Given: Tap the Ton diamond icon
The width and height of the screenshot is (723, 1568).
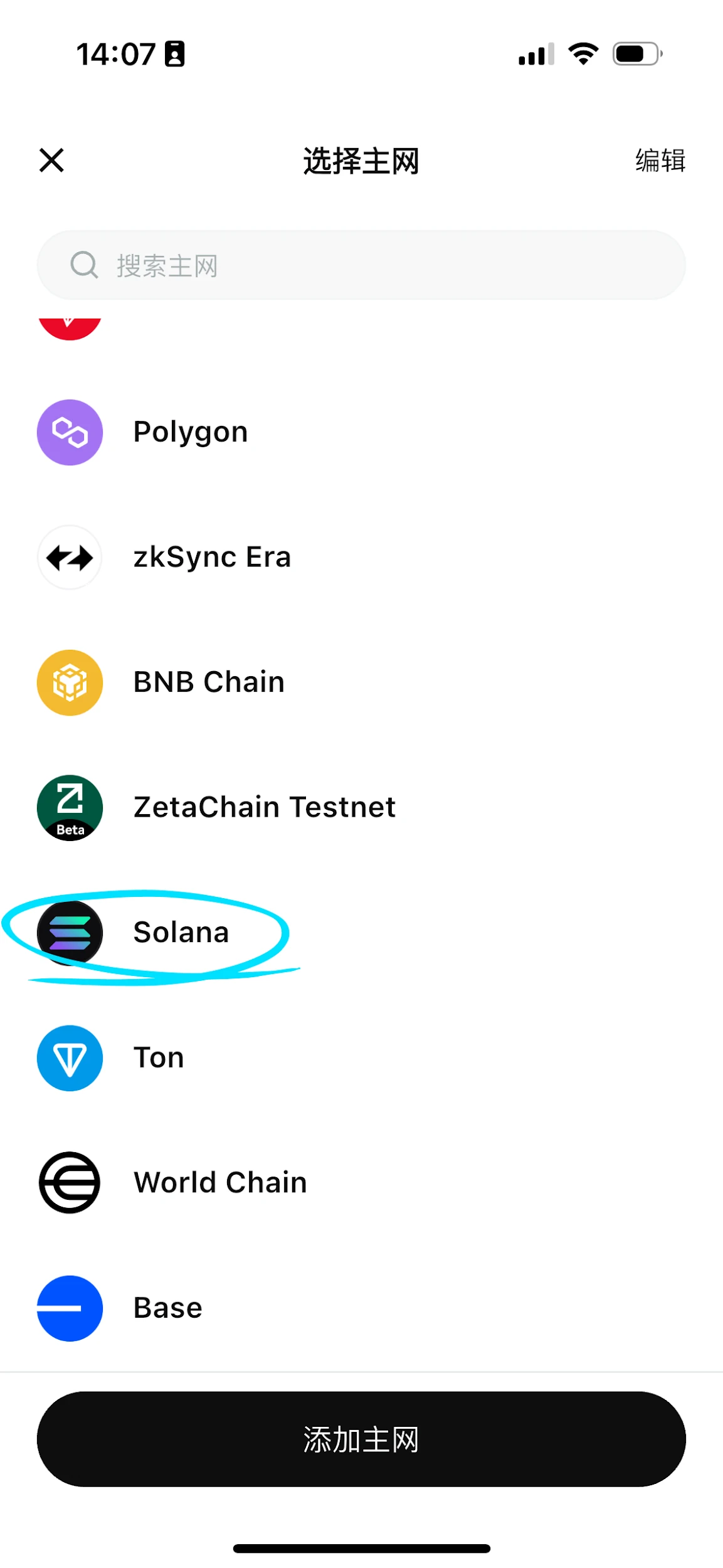Looking at the screenshot, I should click(70, 1057).
